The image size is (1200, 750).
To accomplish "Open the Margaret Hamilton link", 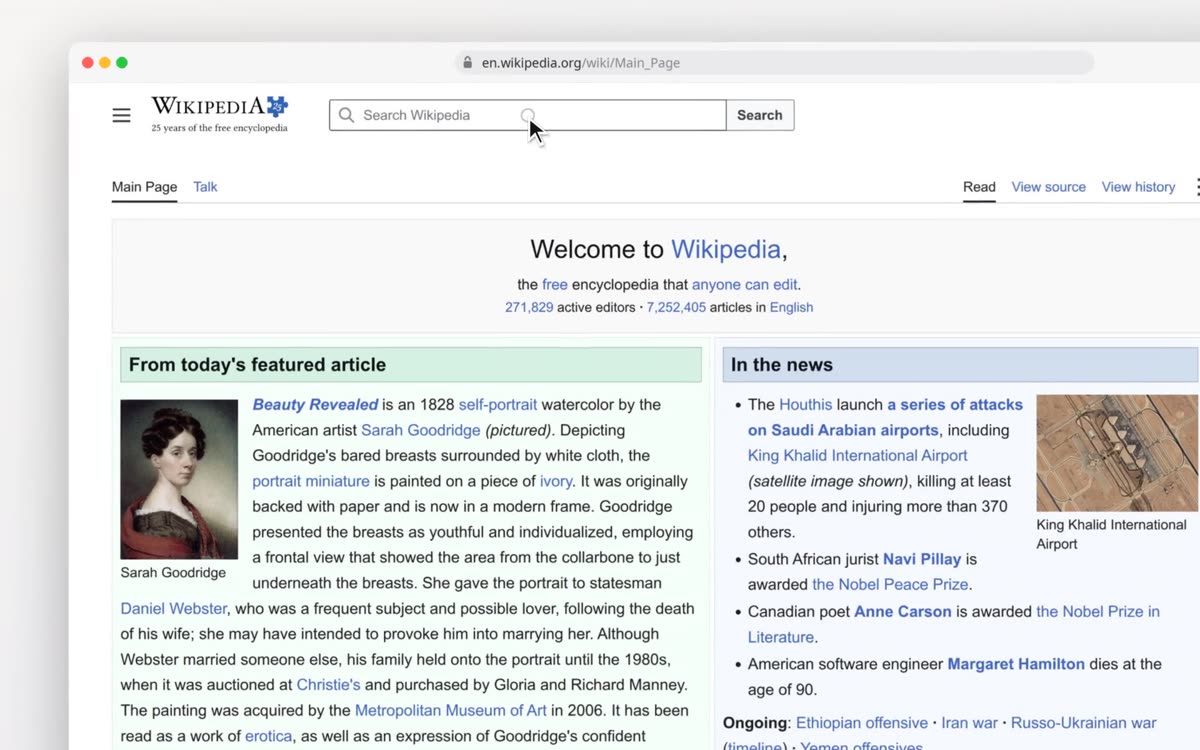I will click(1016, 663).
